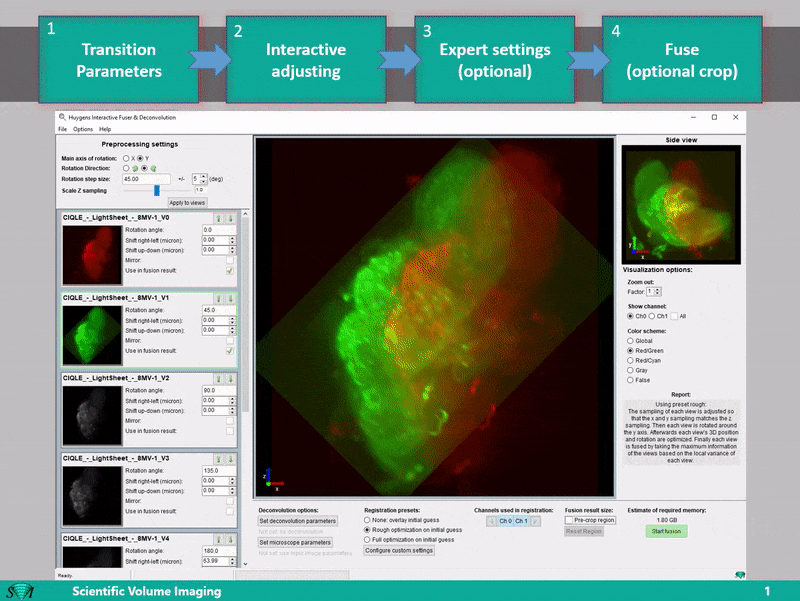Click the Huygens icon in the status bar corner

(x=740, y=574)
